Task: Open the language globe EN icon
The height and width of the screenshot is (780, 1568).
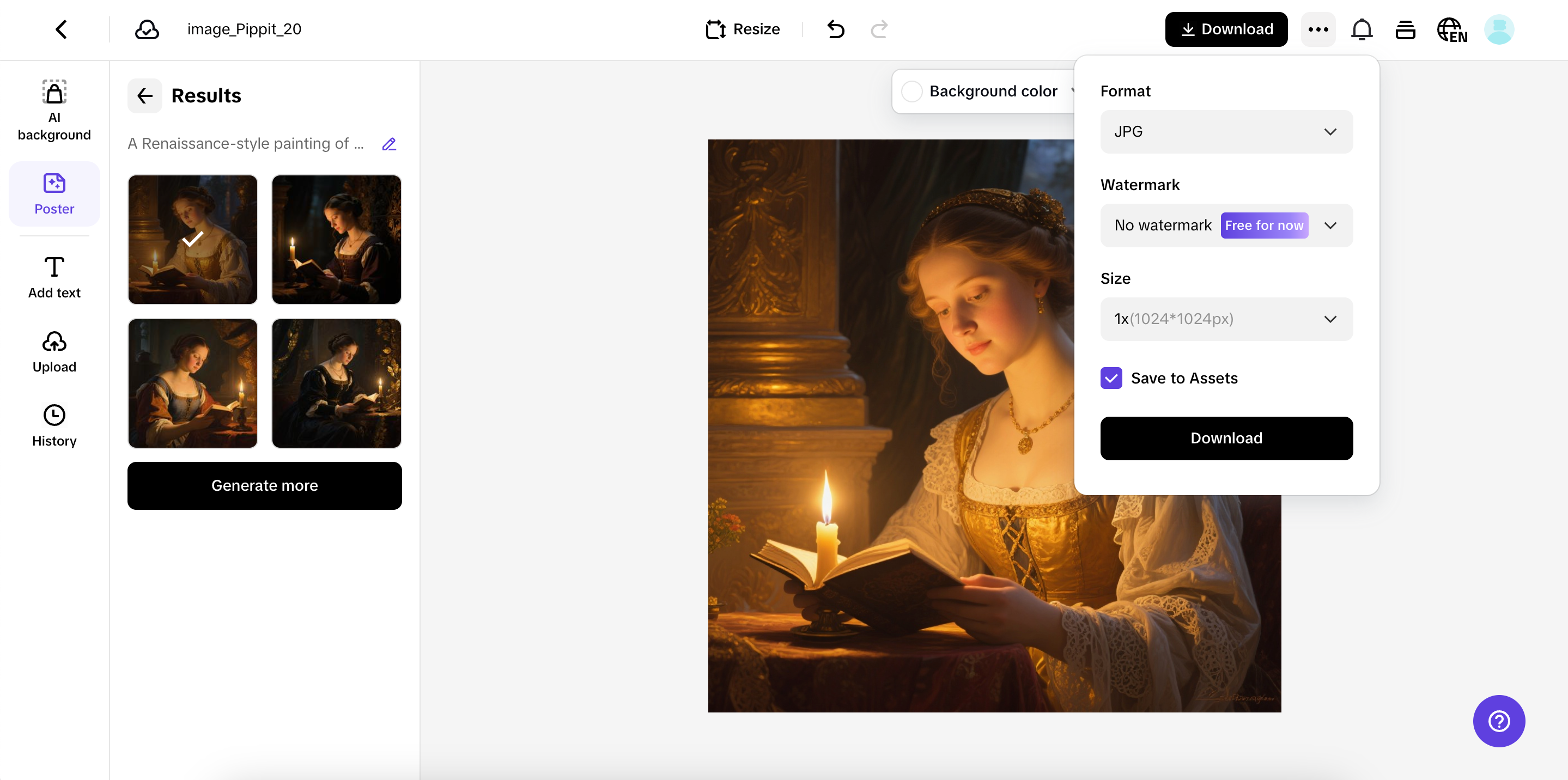Action: [1452, 29]
